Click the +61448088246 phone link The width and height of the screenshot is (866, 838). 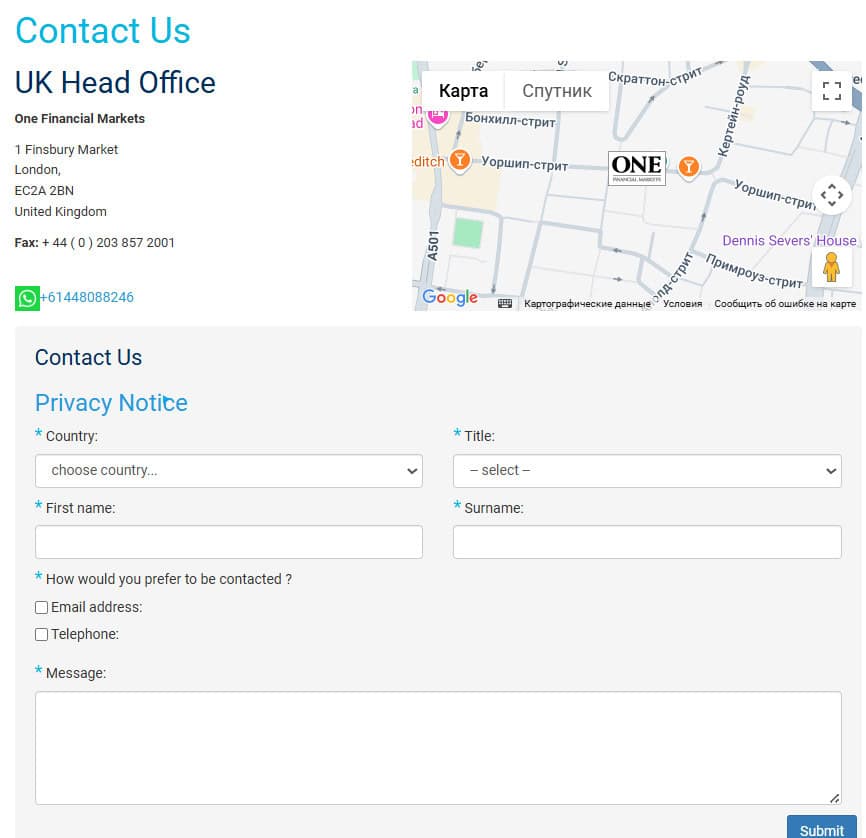point(87,298)
